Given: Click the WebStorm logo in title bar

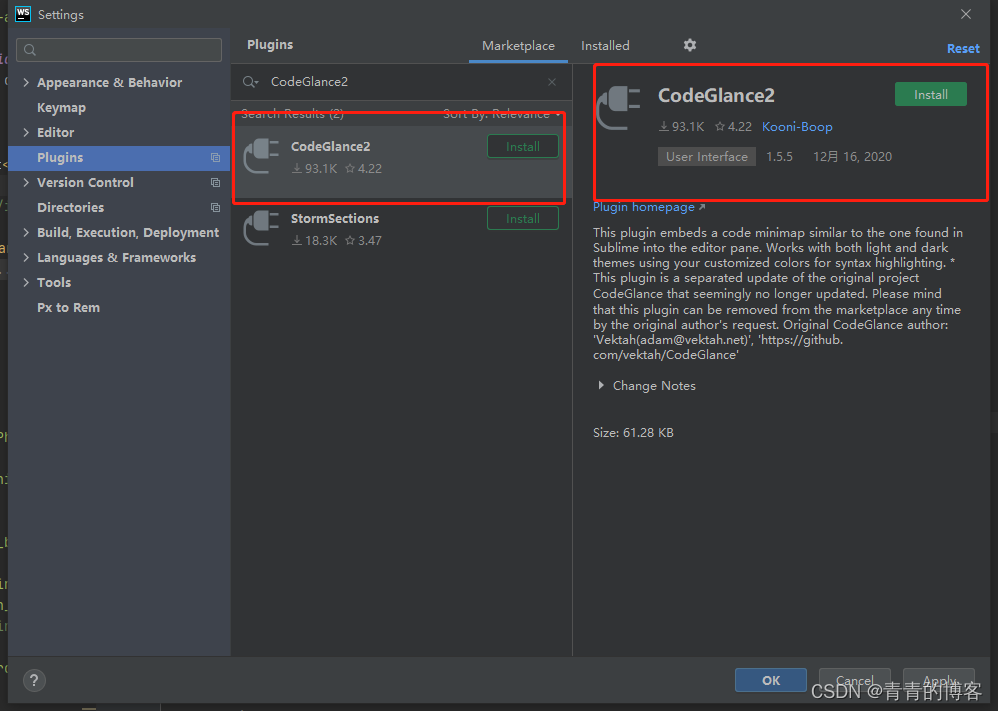Looking at the screenshot, I should pyautogui.click(x=23, y=14).
